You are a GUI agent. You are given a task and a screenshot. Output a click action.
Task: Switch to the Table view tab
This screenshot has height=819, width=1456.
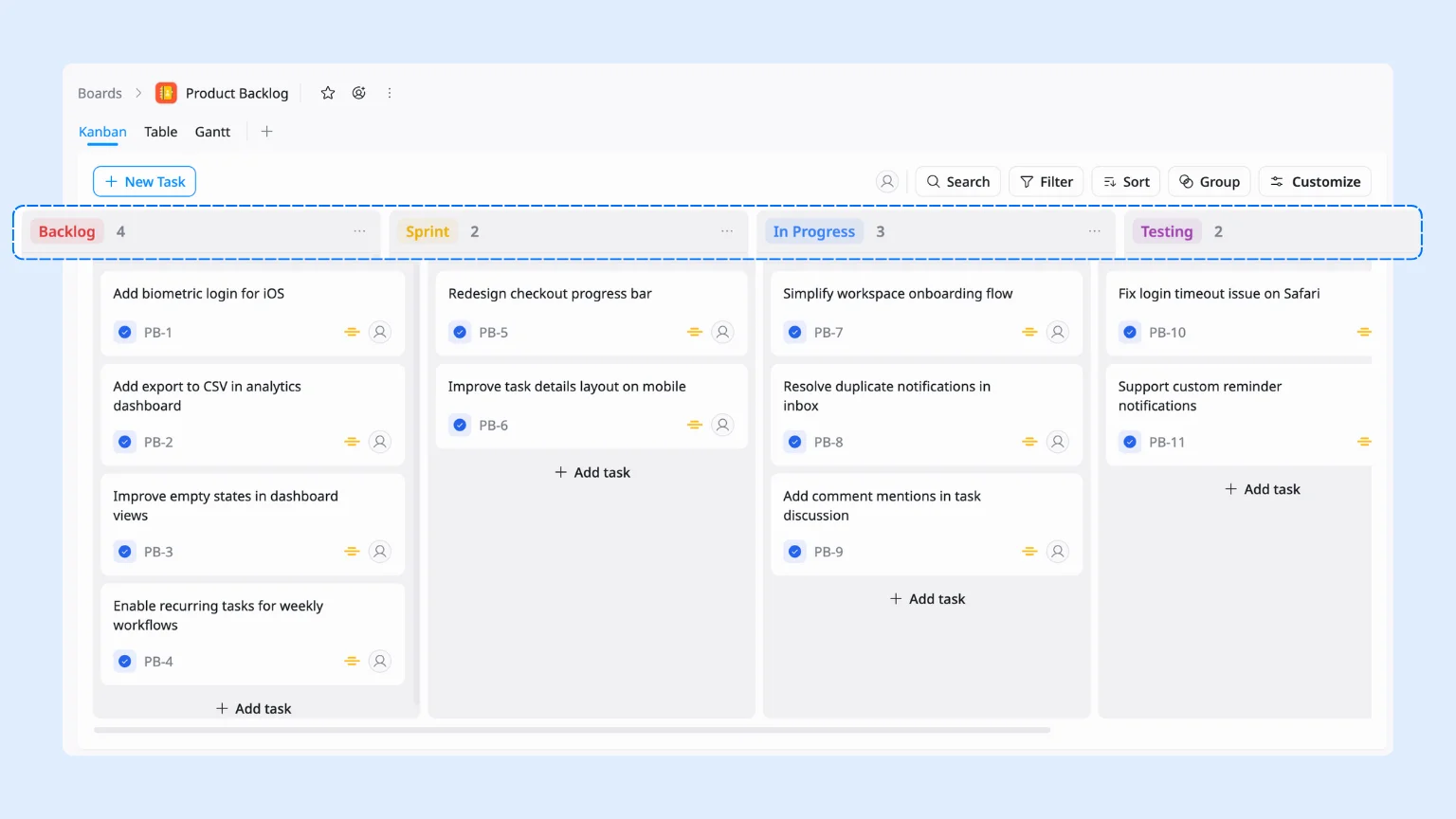(161, 132)
